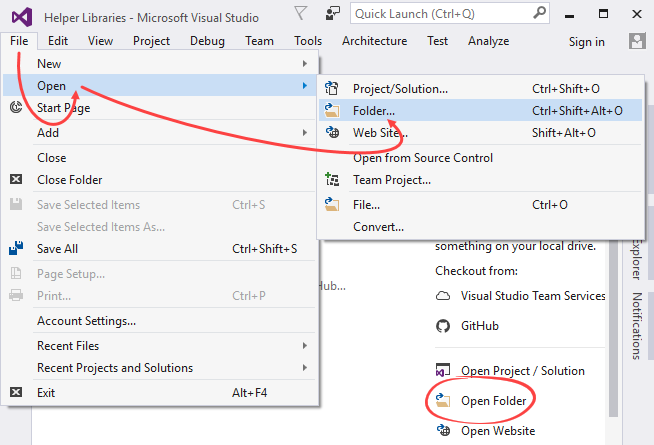The width and height of the screenshot is (654, 445).
Task: Click the Team Project icon
Action: point(332,179)
